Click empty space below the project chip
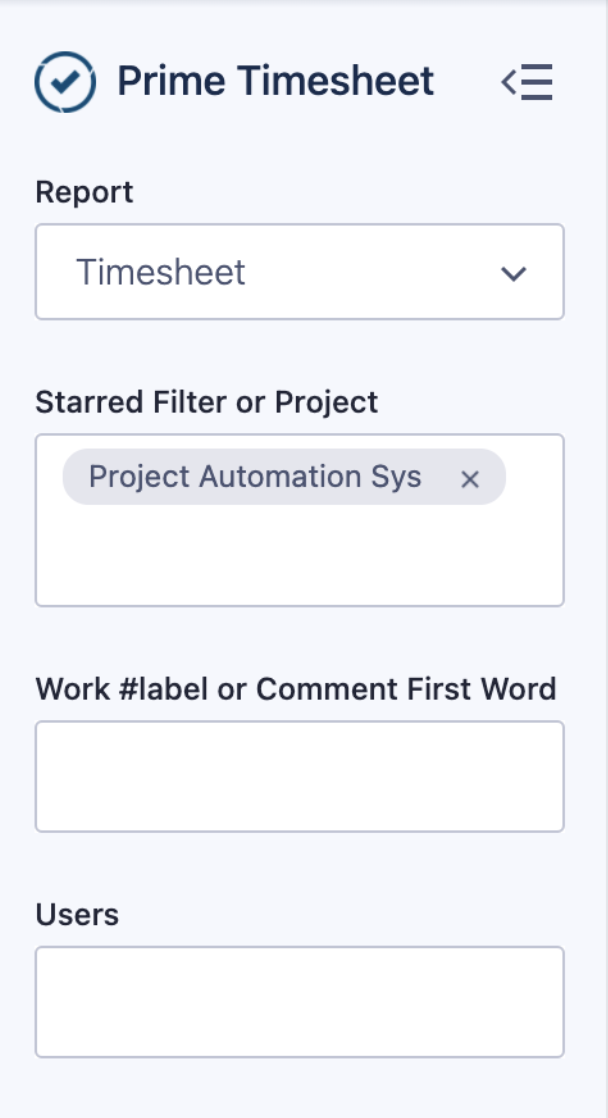This screenshot has height=1118, width=608. (299, 560)
